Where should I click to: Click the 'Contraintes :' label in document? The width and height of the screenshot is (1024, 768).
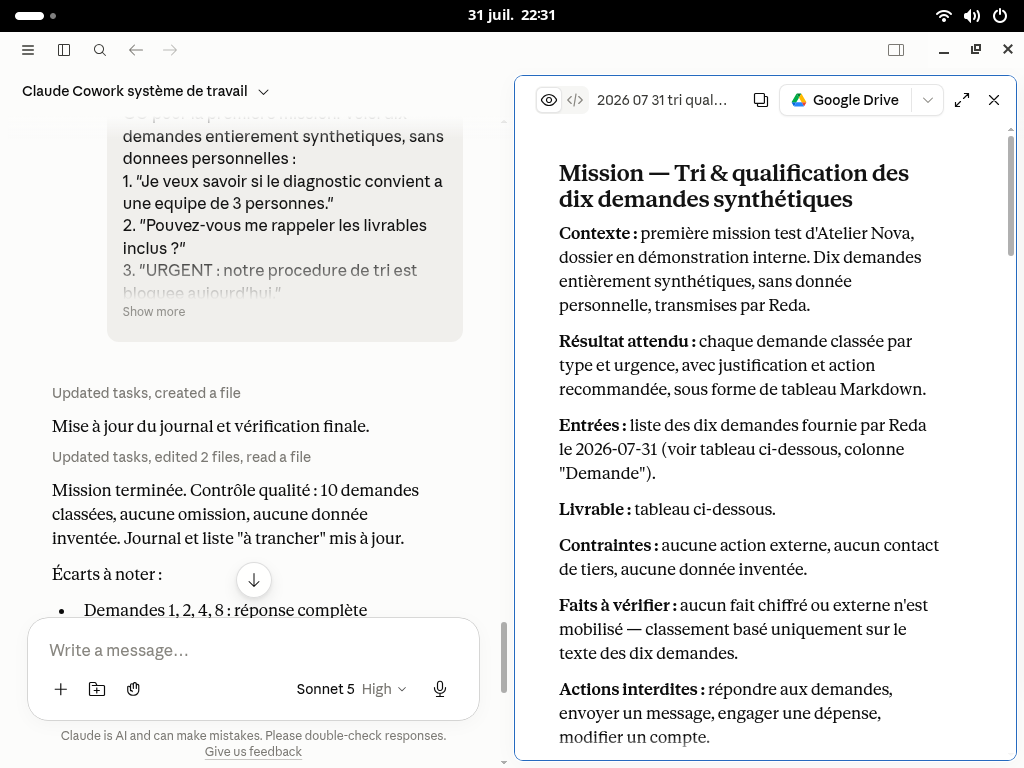tap(608, 545)
